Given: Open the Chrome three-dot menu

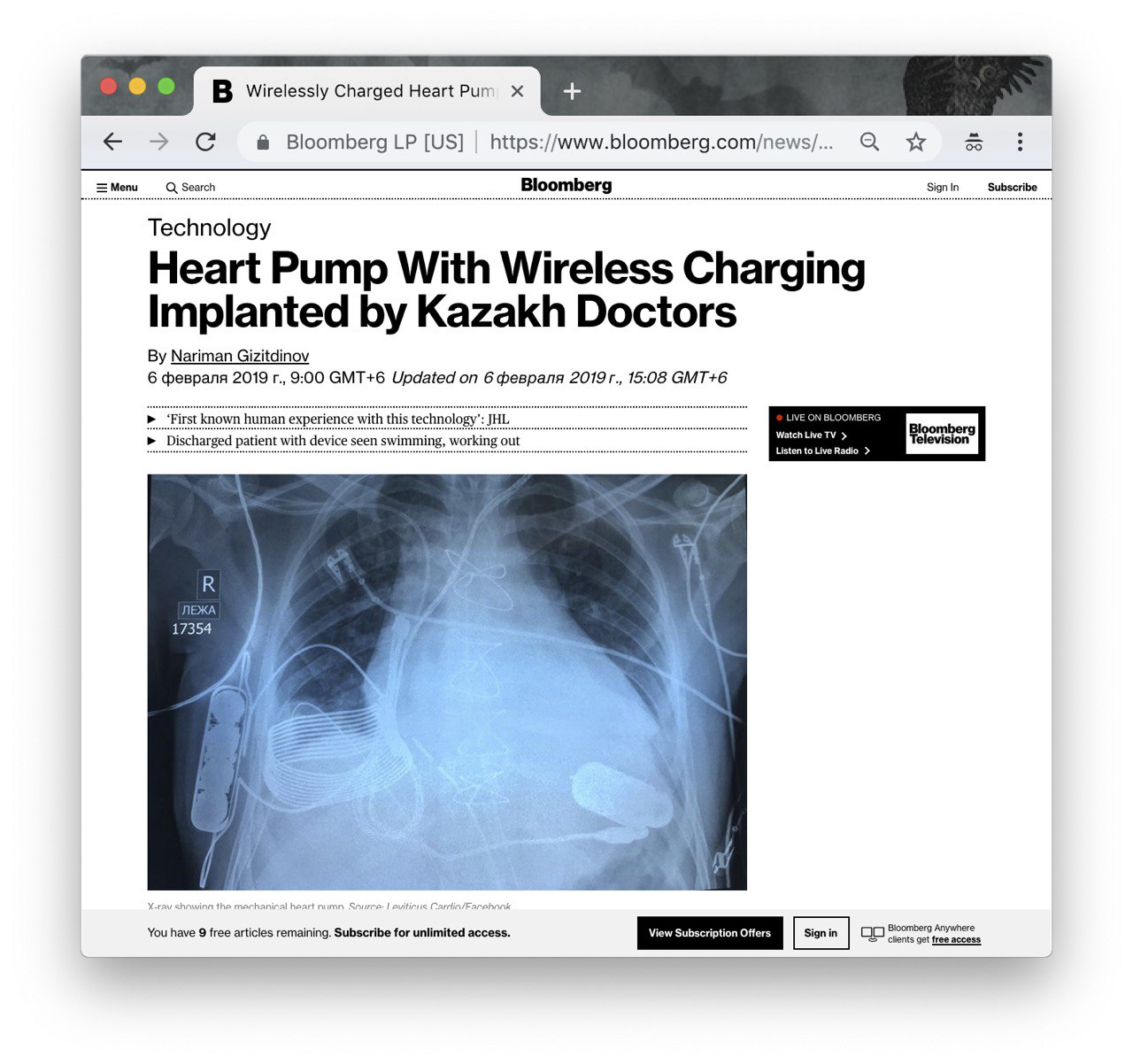Looking at the screenshot, I should 1020,142.
